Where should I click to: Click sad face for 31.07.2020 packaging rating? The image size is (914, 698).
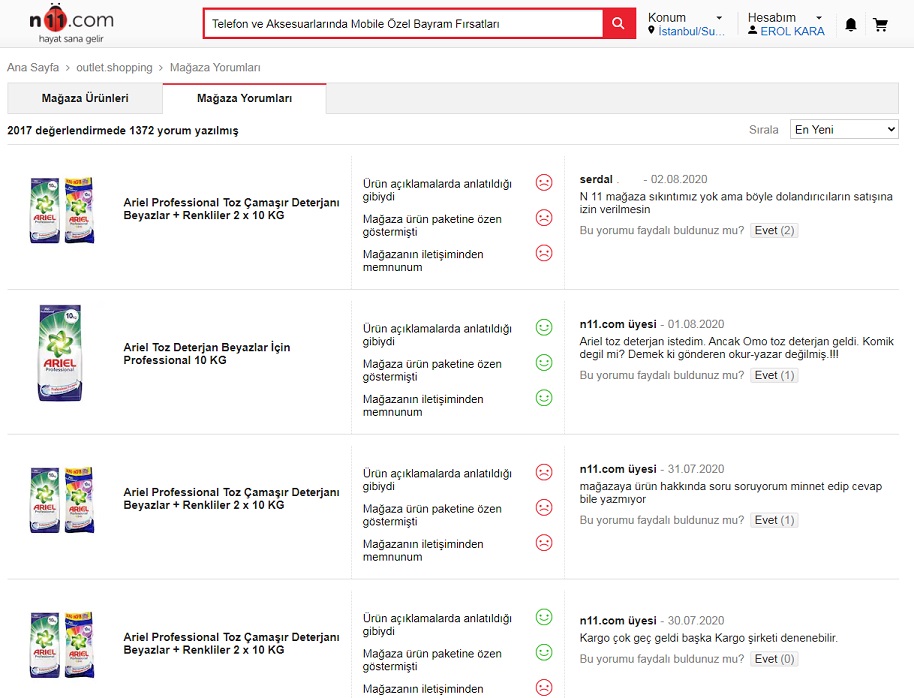tap(544, 507)
